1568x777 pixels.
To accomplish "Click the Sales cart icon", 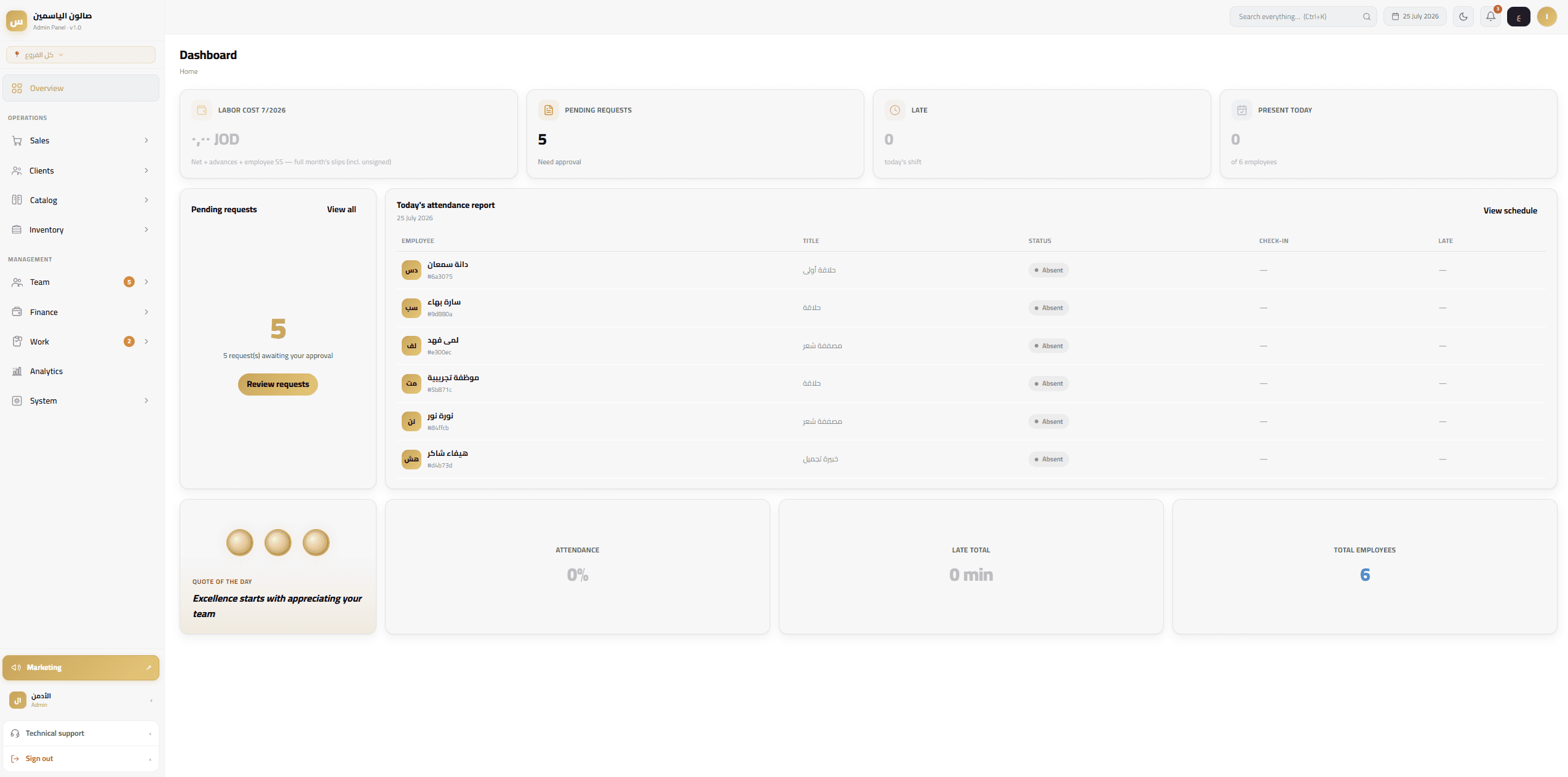I will 17,140.
